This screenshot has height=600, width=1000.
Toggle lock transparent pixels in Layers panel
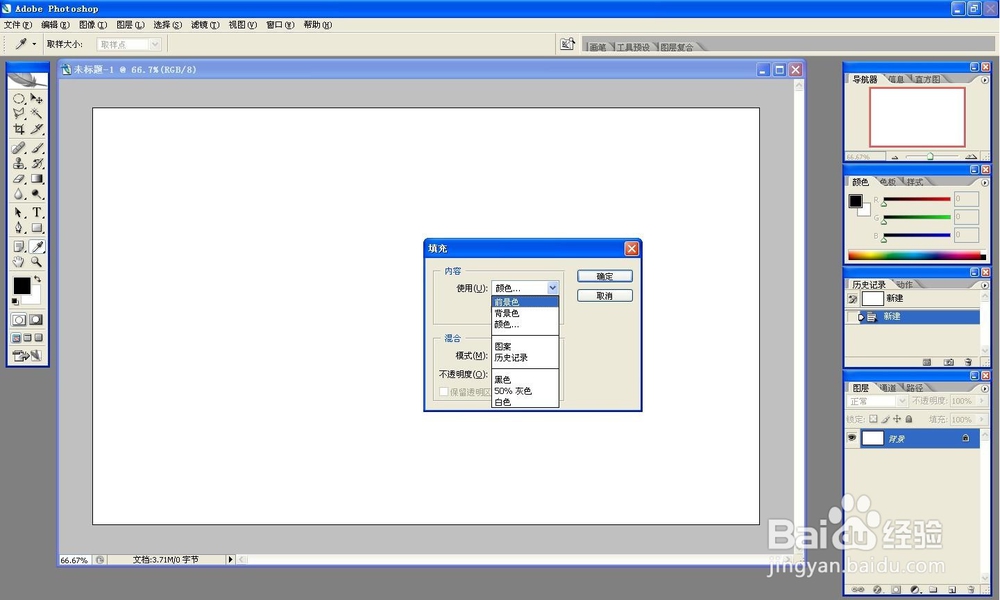[873, 419]
